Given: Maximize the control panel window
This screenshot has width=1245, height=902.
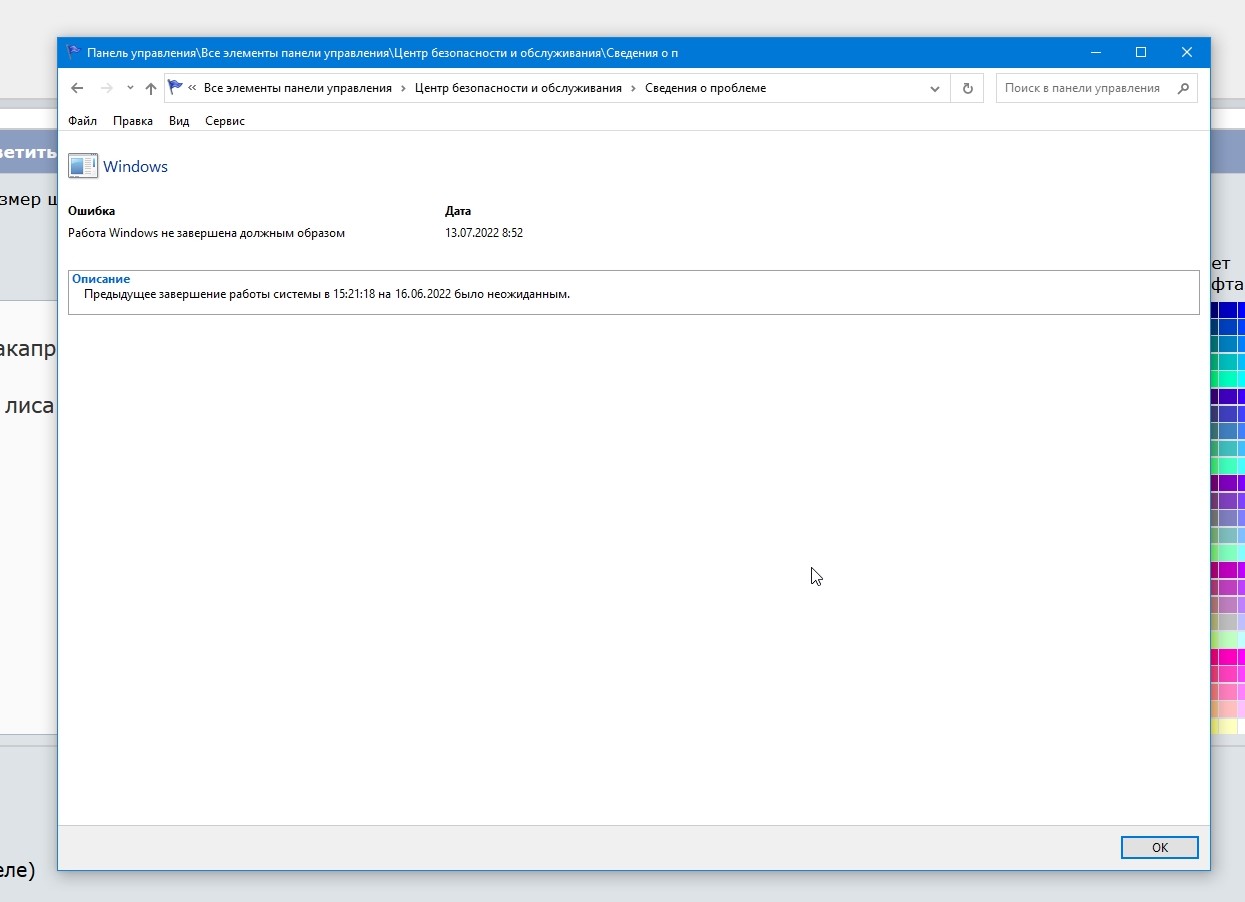Looking at the screenshot, I should (x=1141, y=52).
